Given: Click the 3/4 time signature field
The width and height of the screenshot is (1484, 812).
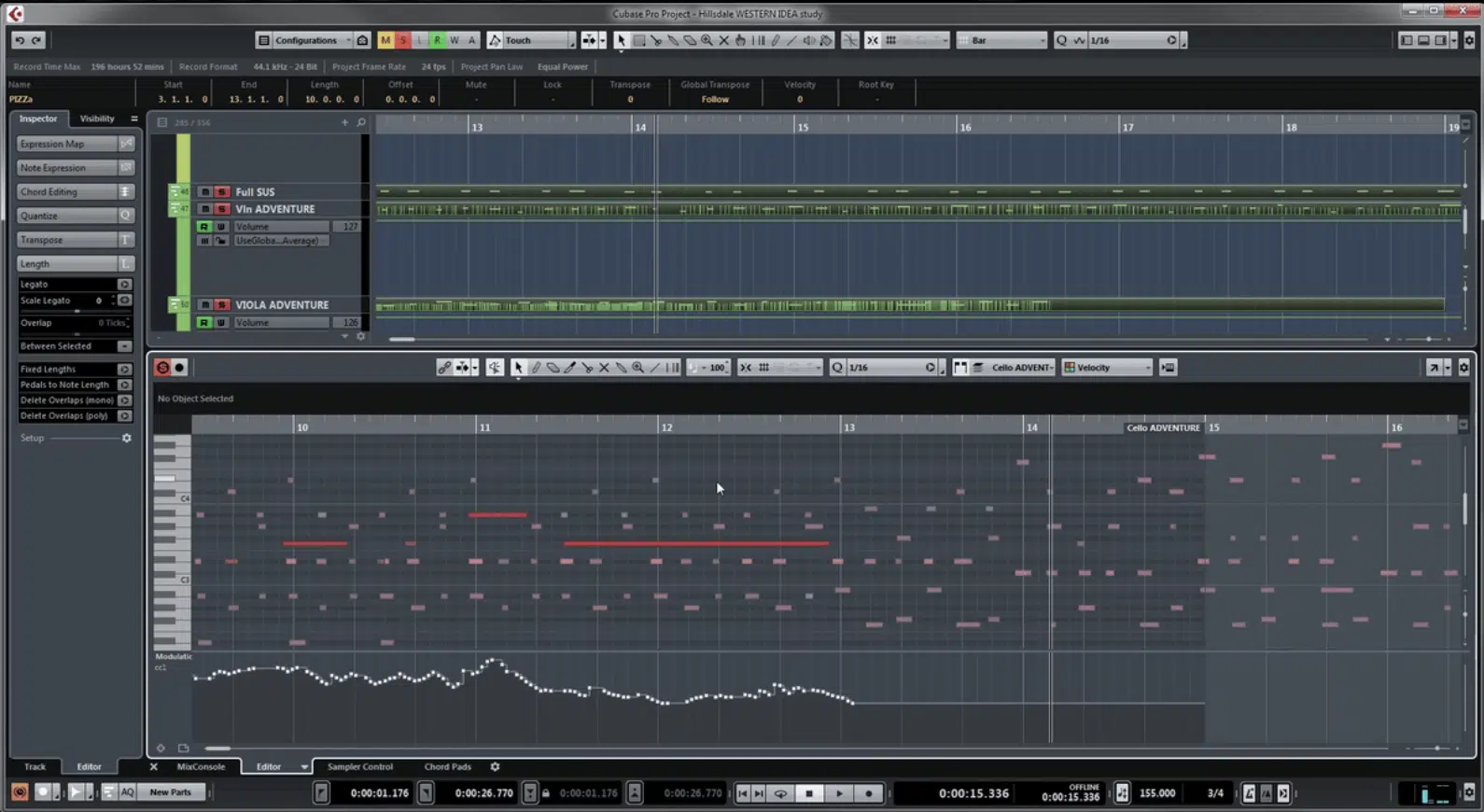Looking at the screenshot, I should coord(1215,793).
